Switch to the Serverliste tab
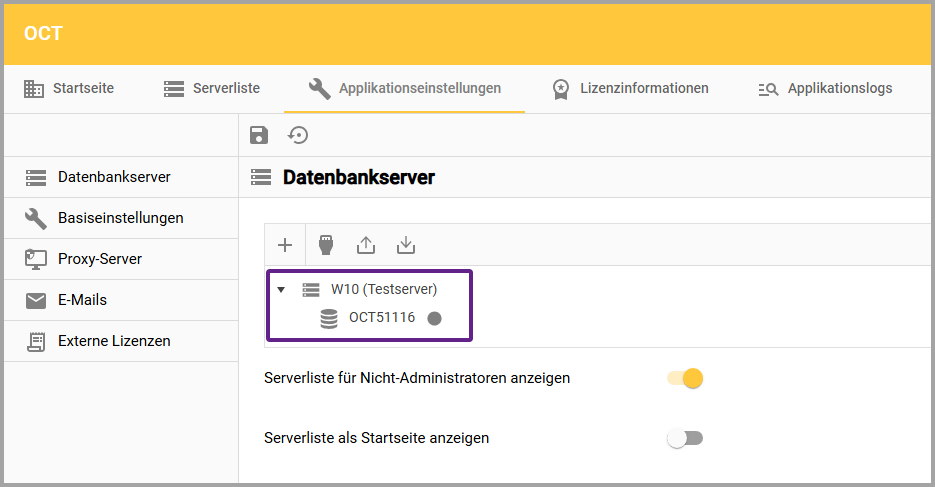Image resolution: width=935 pixels, height=487 pixels. coord(212,89)
